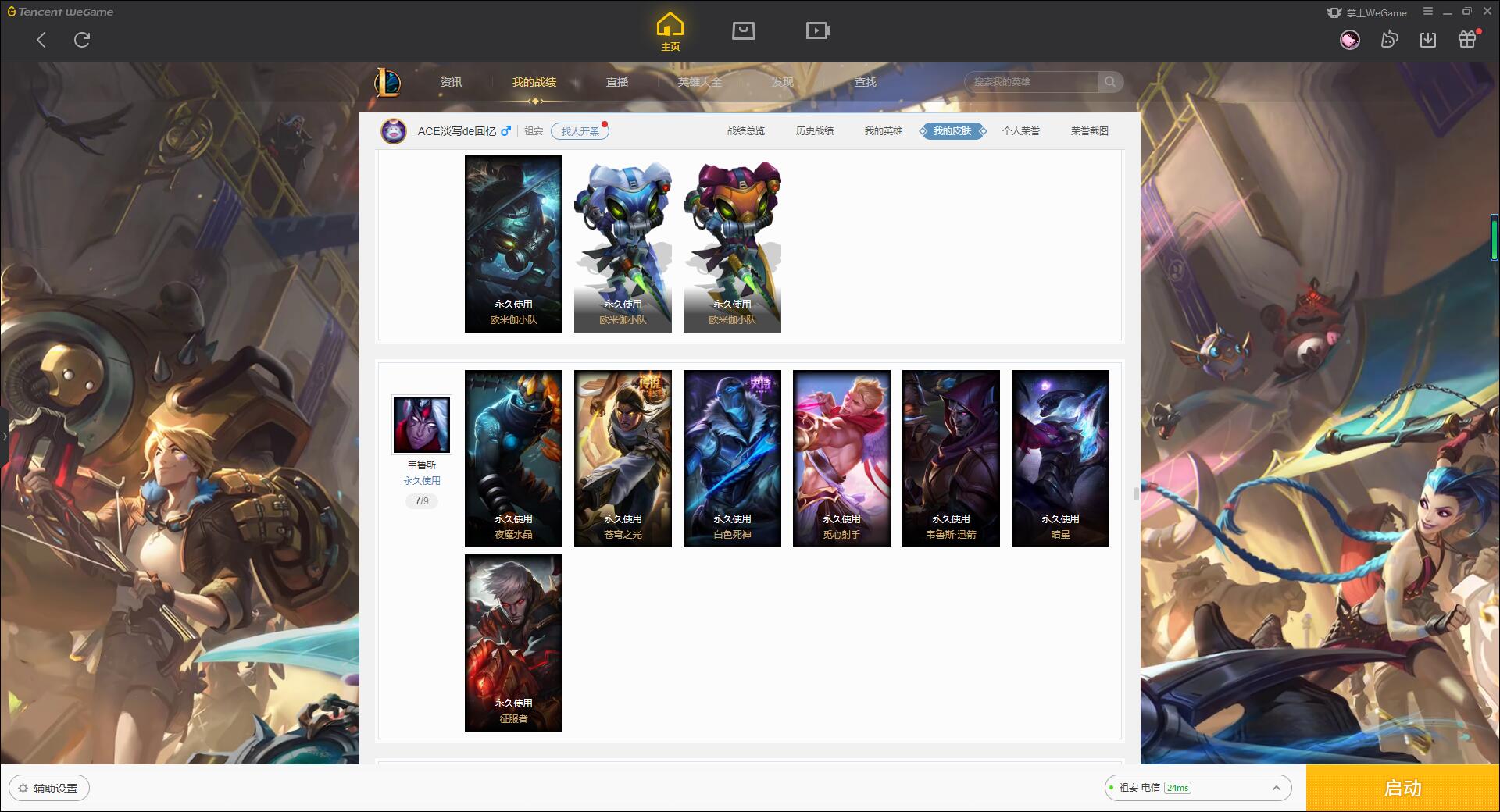1500x812 pixels.
Task: Open the 发现 tab
Action: tap(783, 82)
